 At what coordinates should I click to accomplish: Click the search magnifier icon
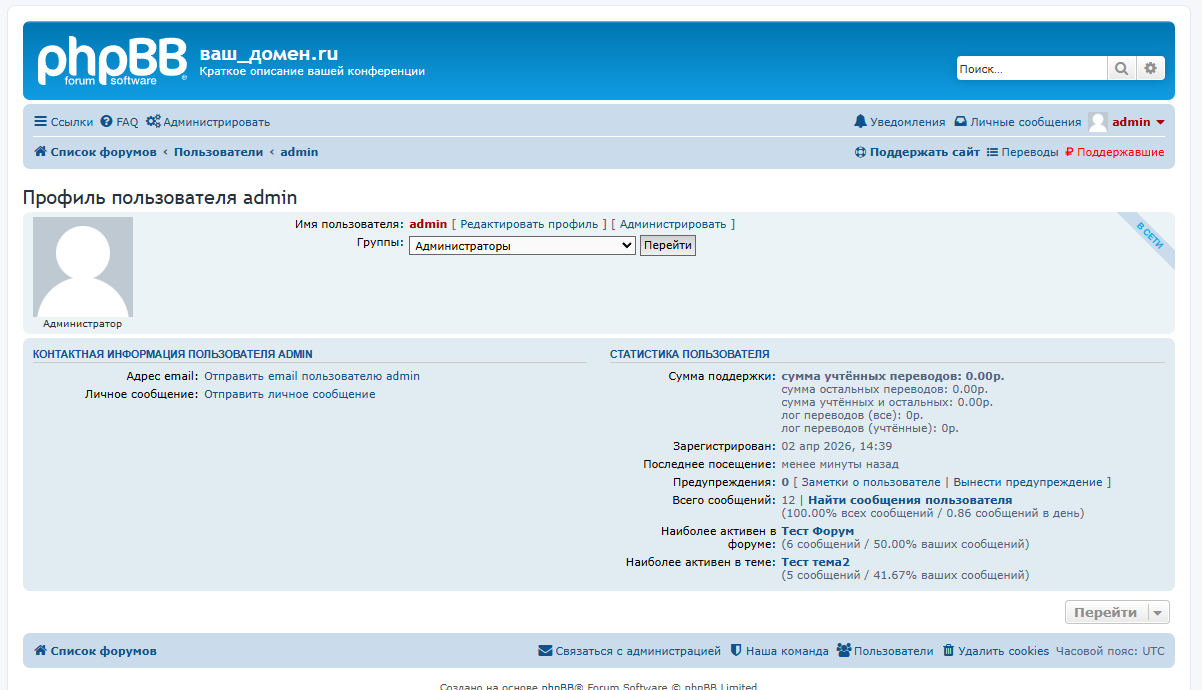(x=1121, y=69)
